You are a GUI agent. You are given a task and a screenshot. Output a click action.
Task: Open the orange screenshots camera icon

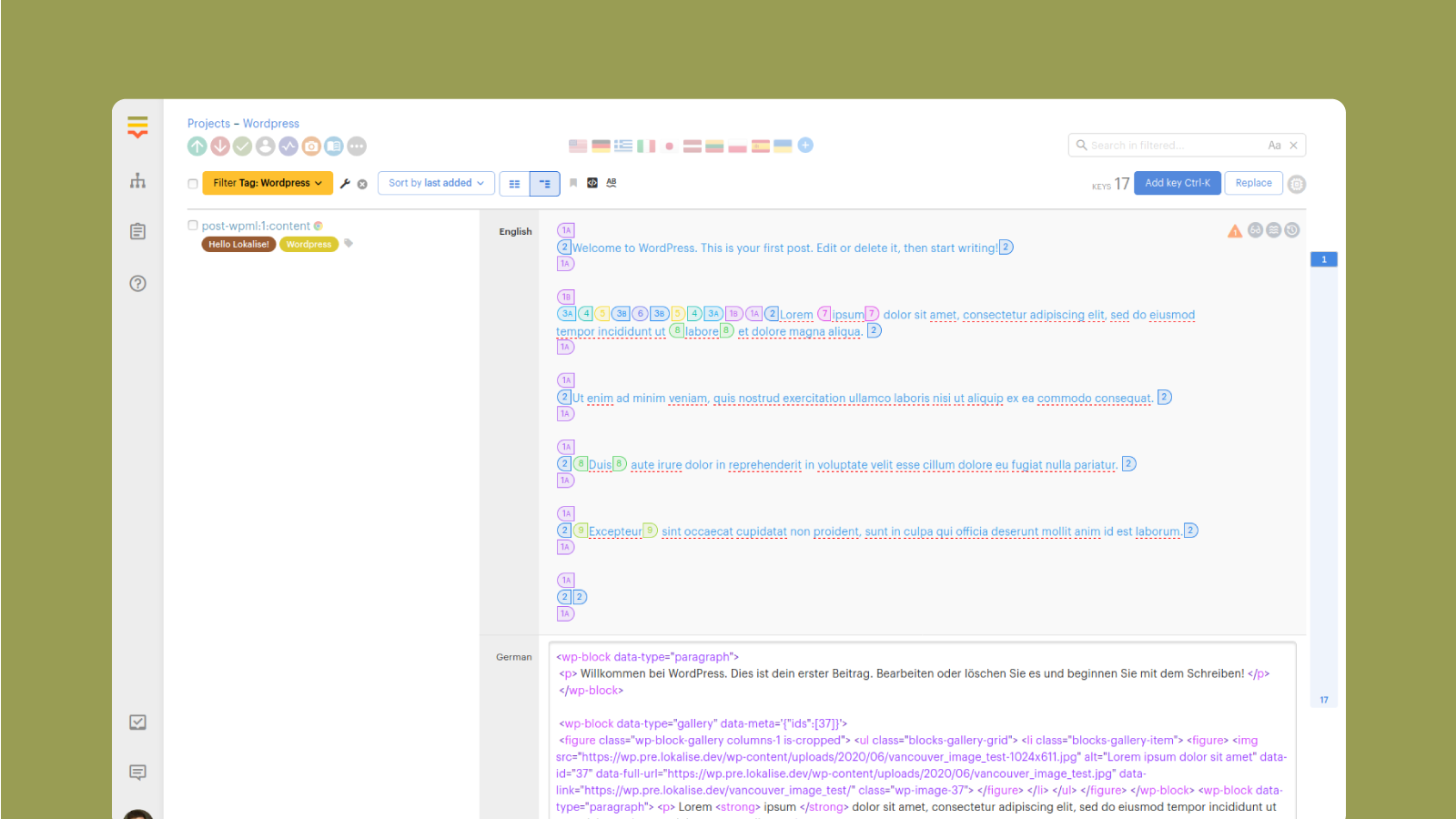[x=311, y=146]
